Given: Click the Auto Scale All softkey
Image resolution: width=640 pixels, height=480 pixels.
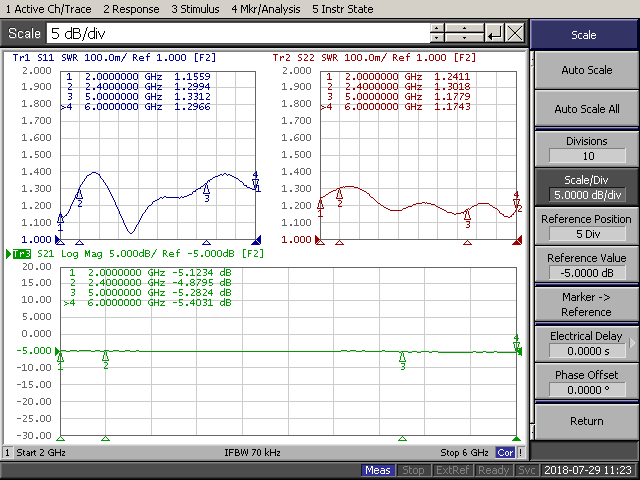Looking at the screenshot, I should pyautogui.click(x=587, y=109).
